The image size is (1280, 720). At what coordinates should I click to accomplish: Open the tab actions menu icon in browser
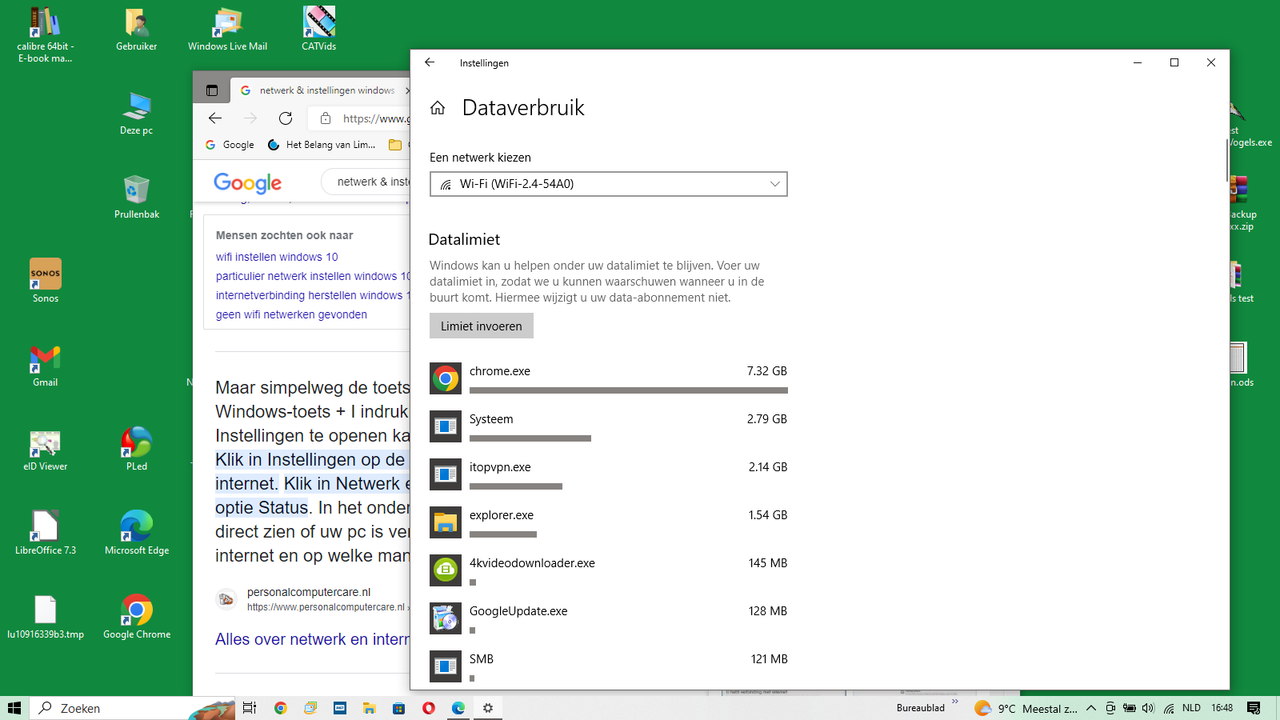point(212,90)
